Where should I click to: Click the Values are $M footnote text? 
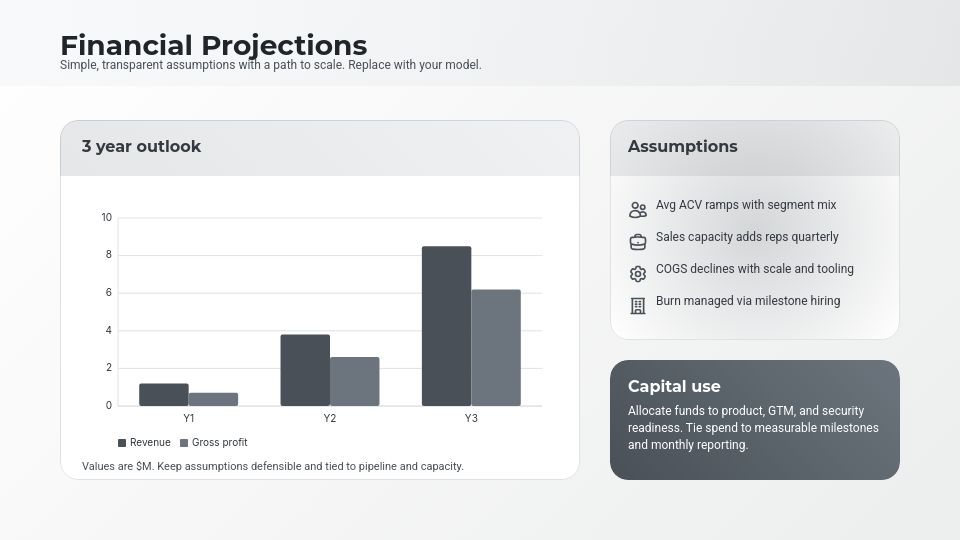tap(272, 467)
